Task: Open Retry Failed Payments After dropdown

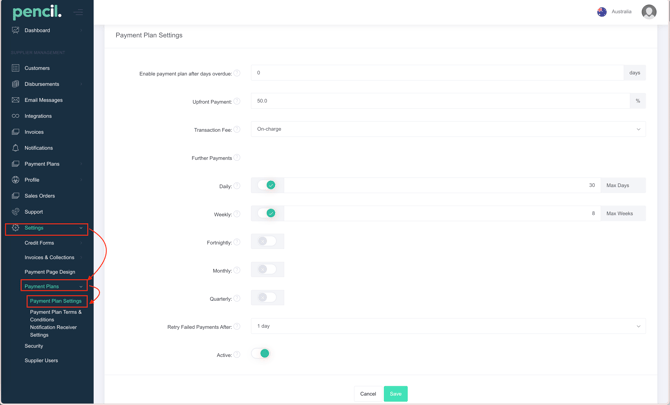Action: [447, 326]
